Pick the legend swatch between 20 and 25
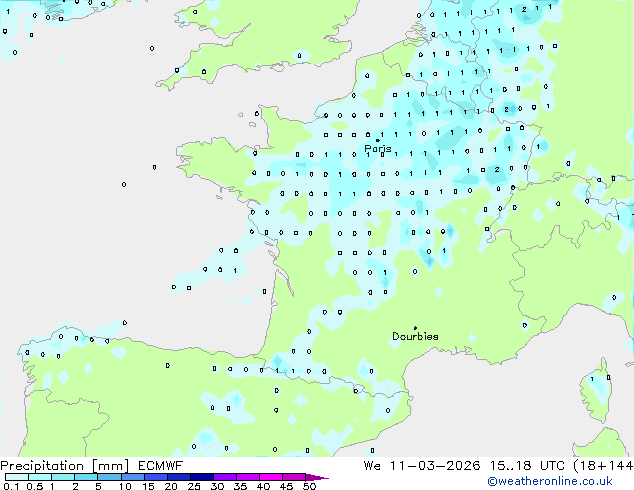Viewport: 634px width, 490px height. [x=179, y=477]
